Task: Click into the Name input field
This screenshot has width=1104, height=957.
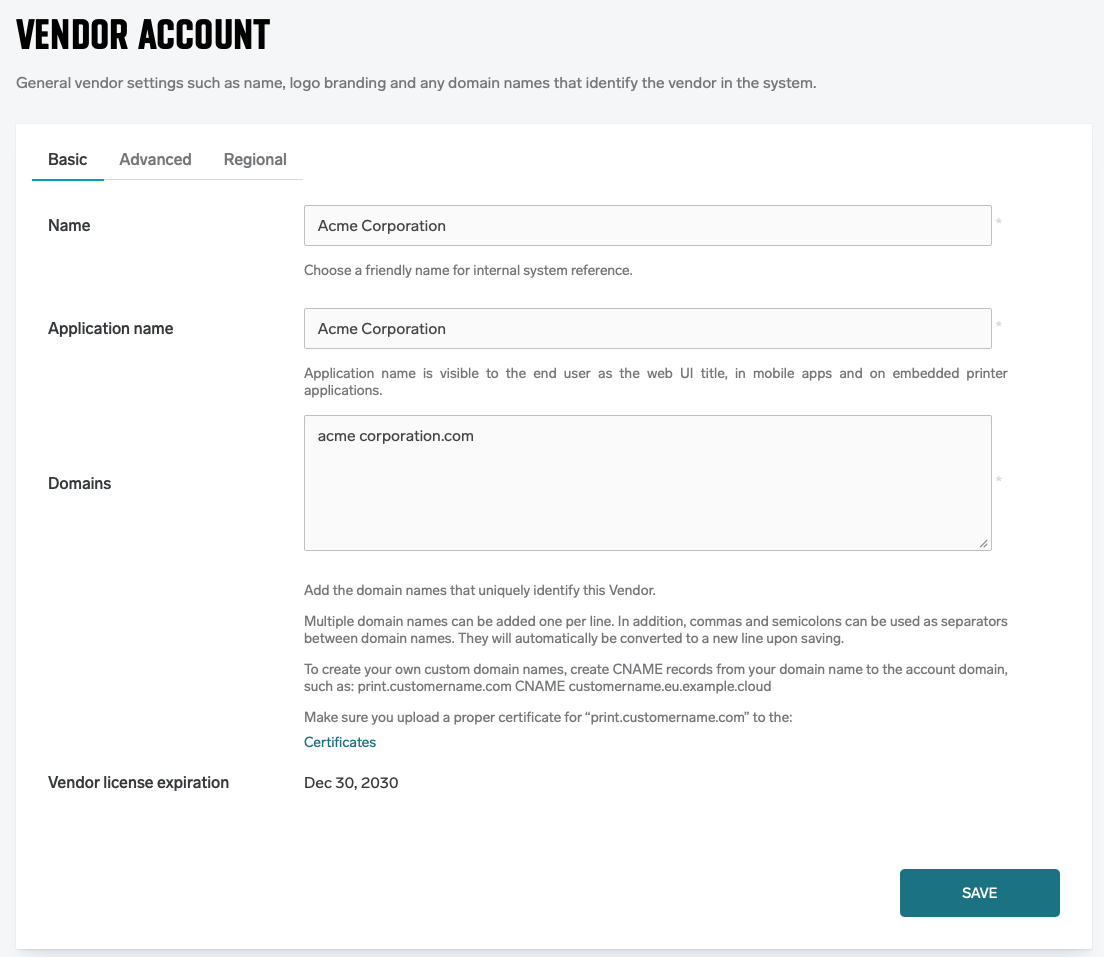Action: click(x=647, y=226)
